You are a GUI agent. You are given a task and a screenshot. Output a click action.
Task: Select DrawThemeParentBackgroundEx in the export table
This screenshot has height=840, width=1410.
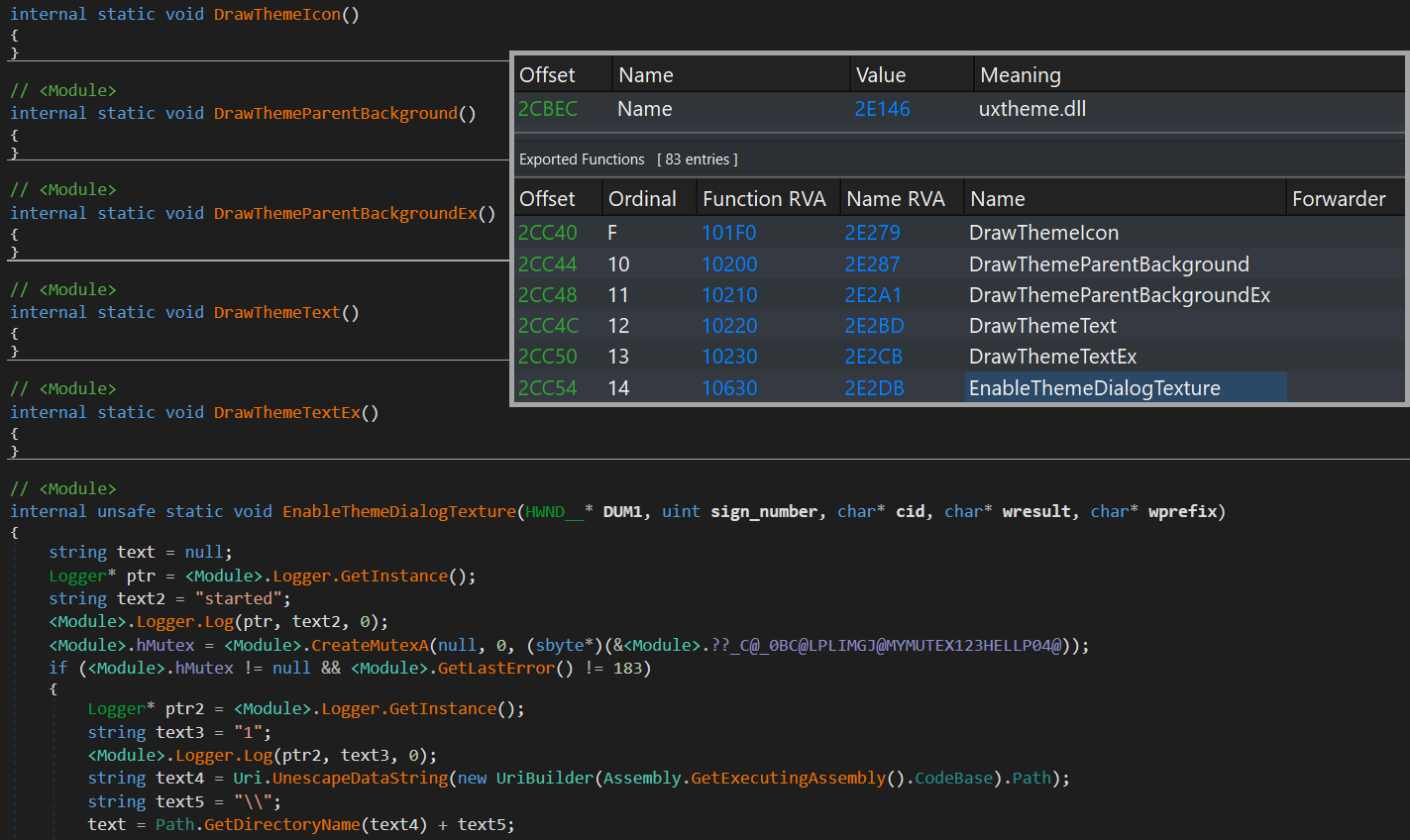pyautogui.click(x=1120, y=295)
